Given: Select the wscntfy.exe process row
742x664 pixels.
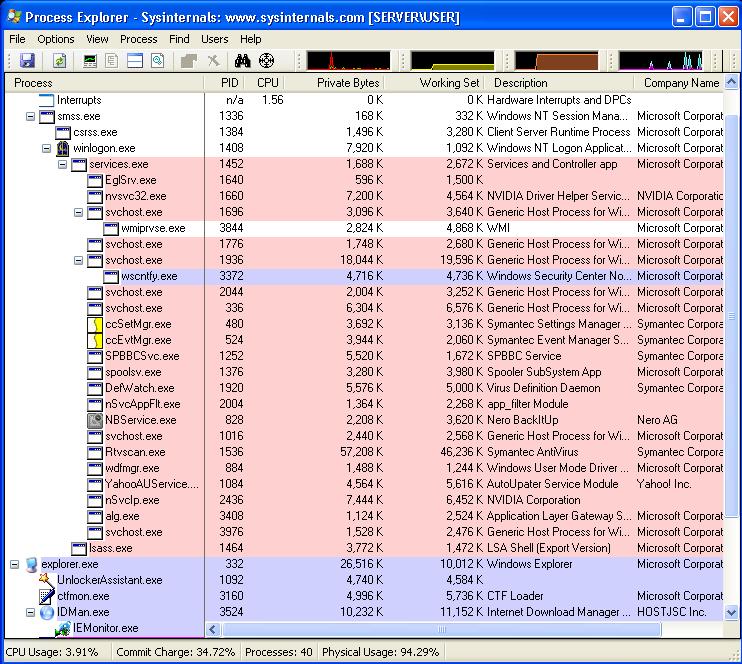Looking at the screenshot, I should click(x=364, y=276).
